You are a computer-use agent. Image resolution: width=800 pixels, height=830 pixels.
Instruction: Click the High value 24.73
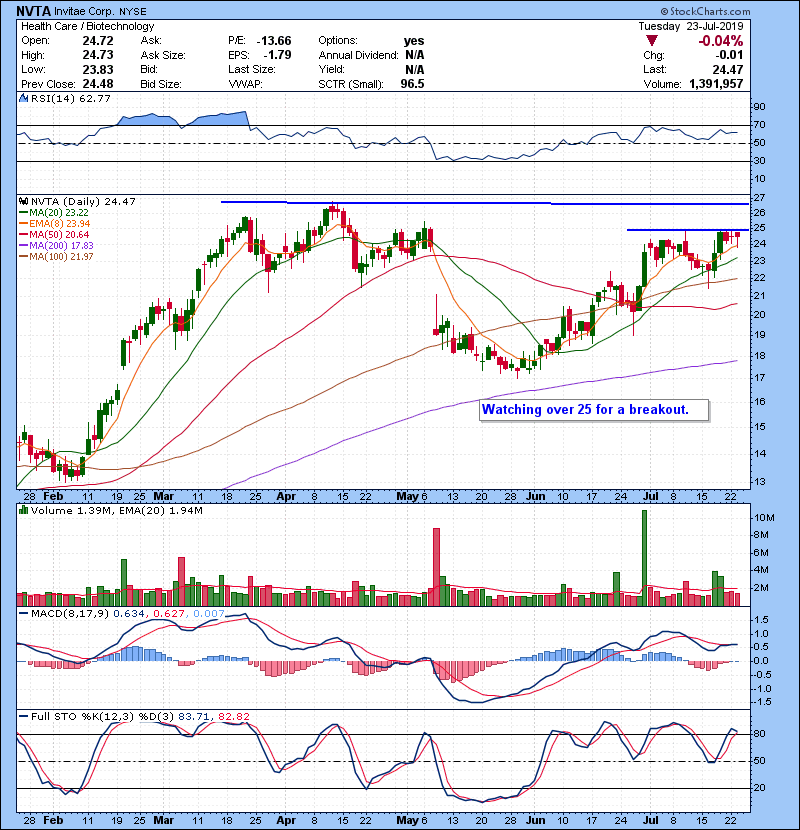pos(98,55)
